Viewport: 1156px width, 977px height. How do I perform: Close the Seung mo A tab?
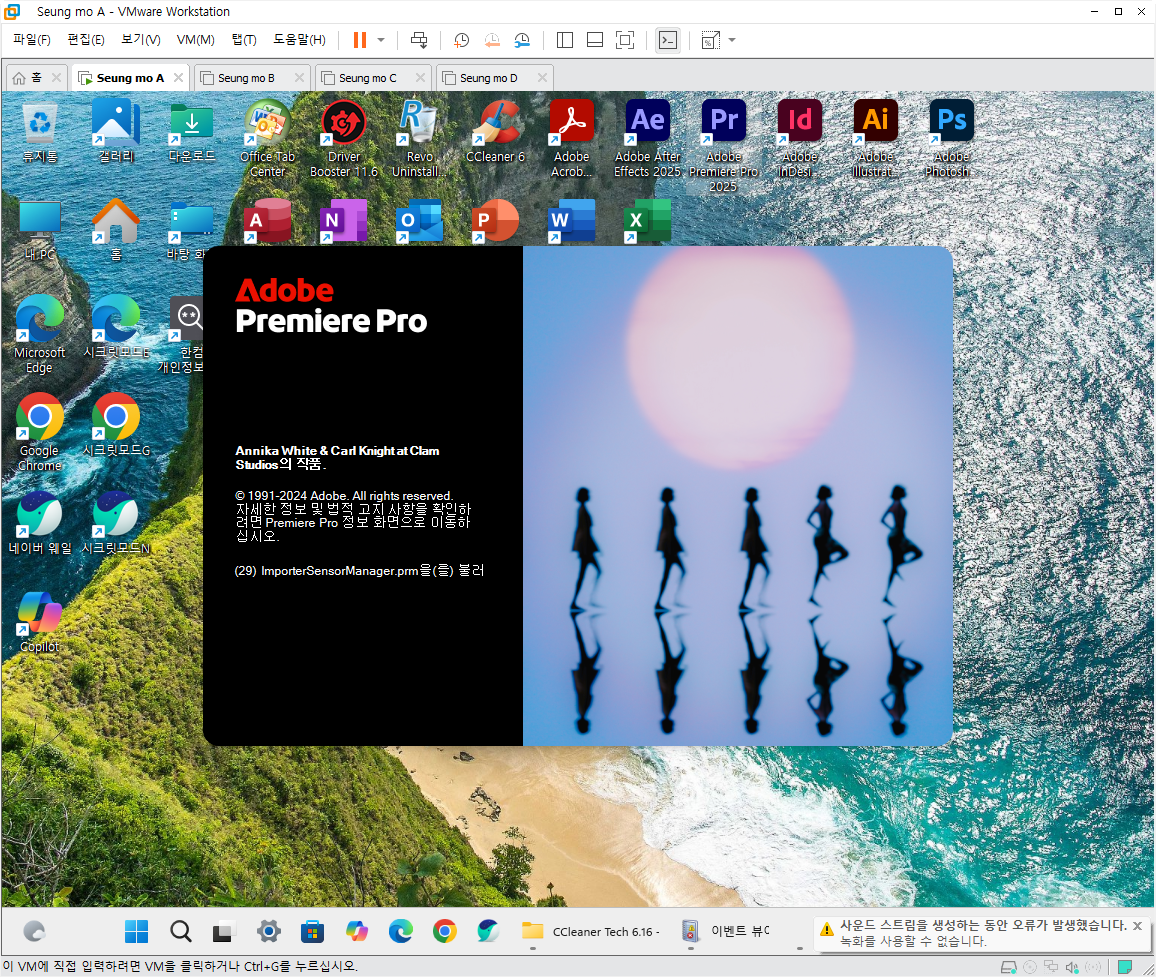tap(178, 77)
